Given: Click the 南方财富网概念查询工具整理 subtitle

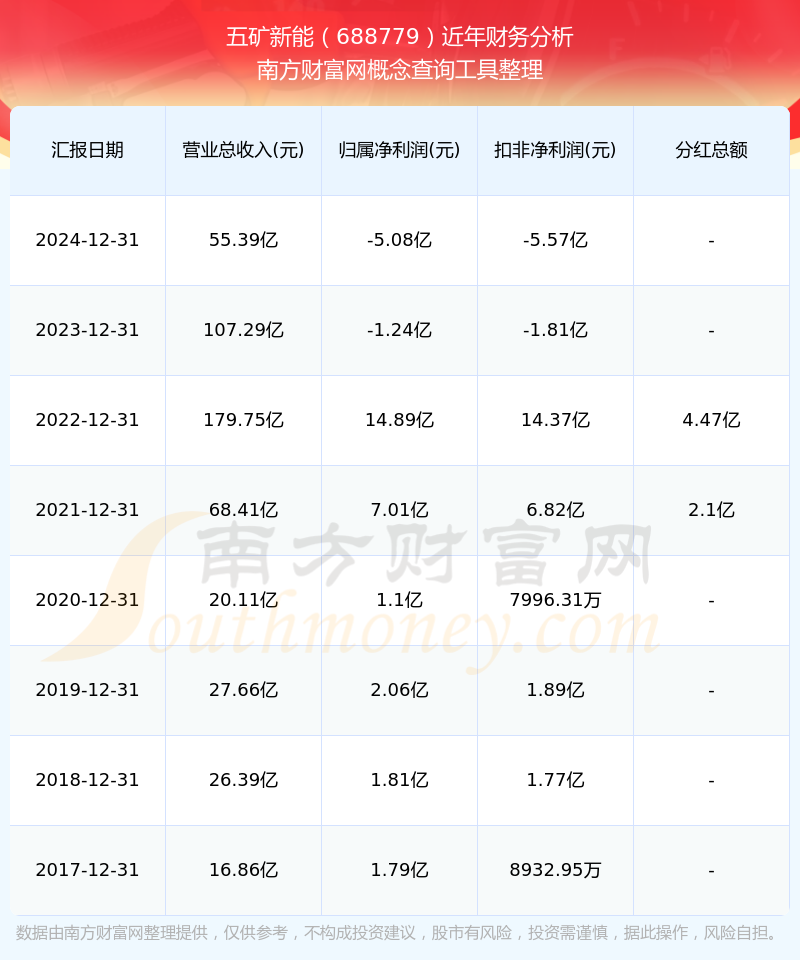Looking at the screenshot, I should pyautogui.click(x=400, y=70).
